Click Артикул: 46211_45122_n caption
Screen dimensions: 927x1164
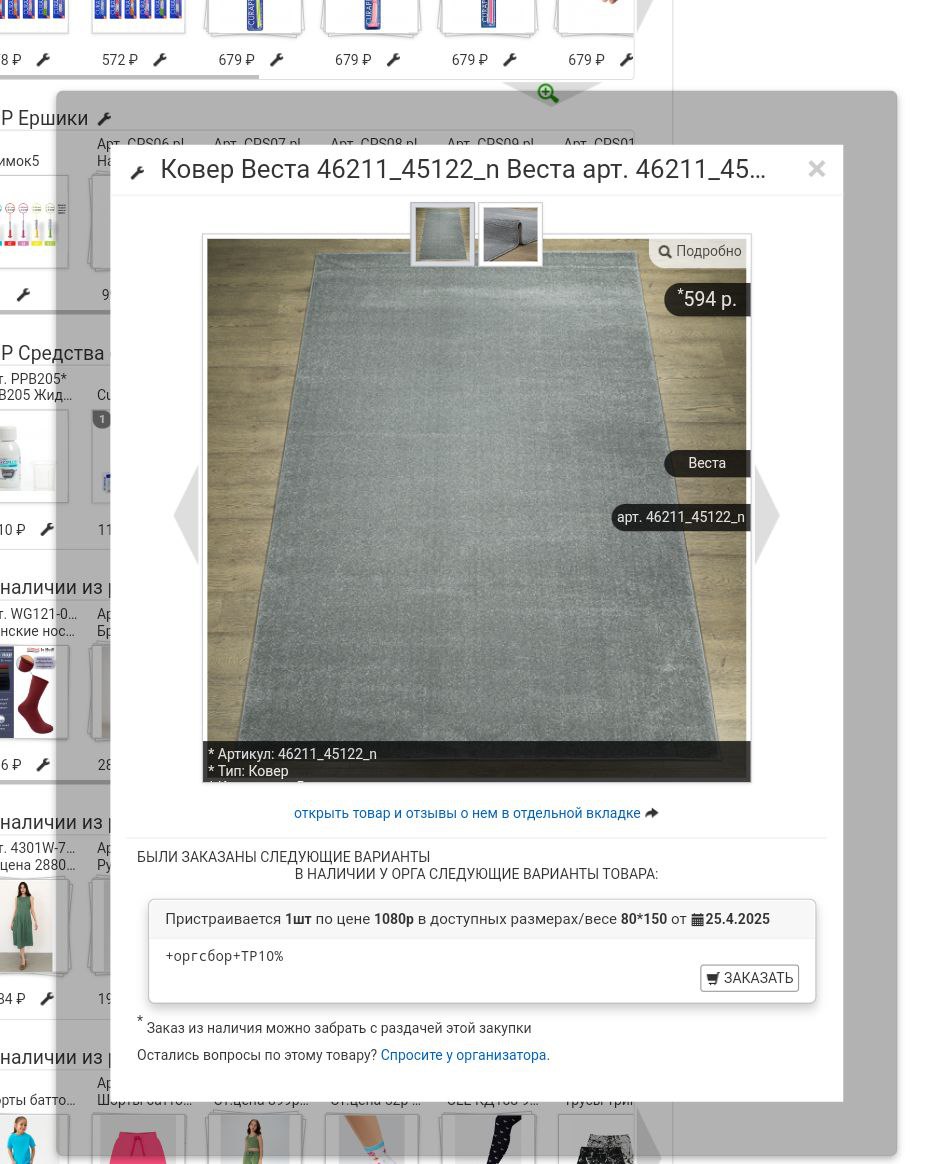pyautogui.click(x=292, y=753)
